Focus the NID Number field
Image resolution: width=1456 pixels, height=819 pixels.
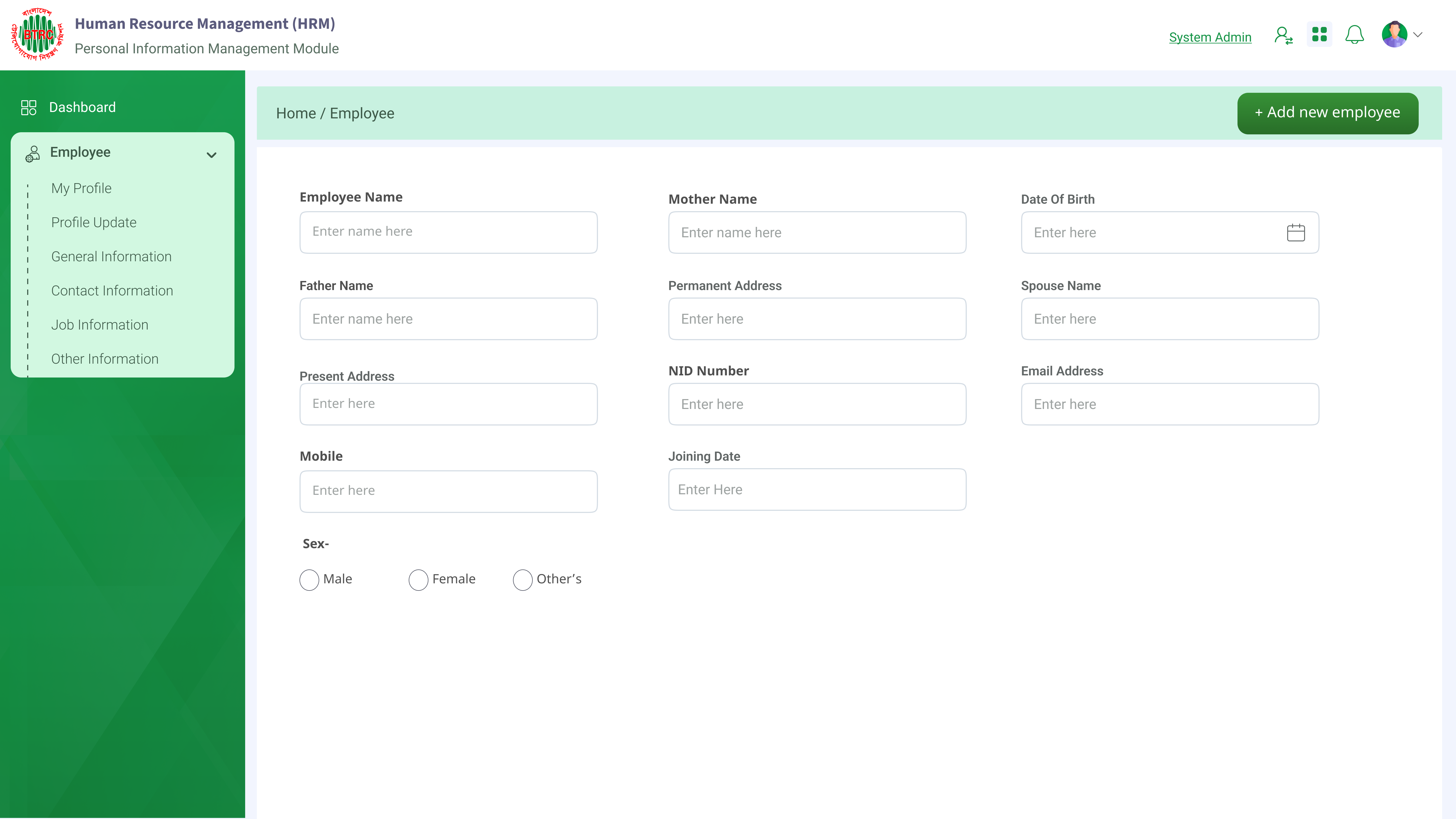(x=817, y=404)
